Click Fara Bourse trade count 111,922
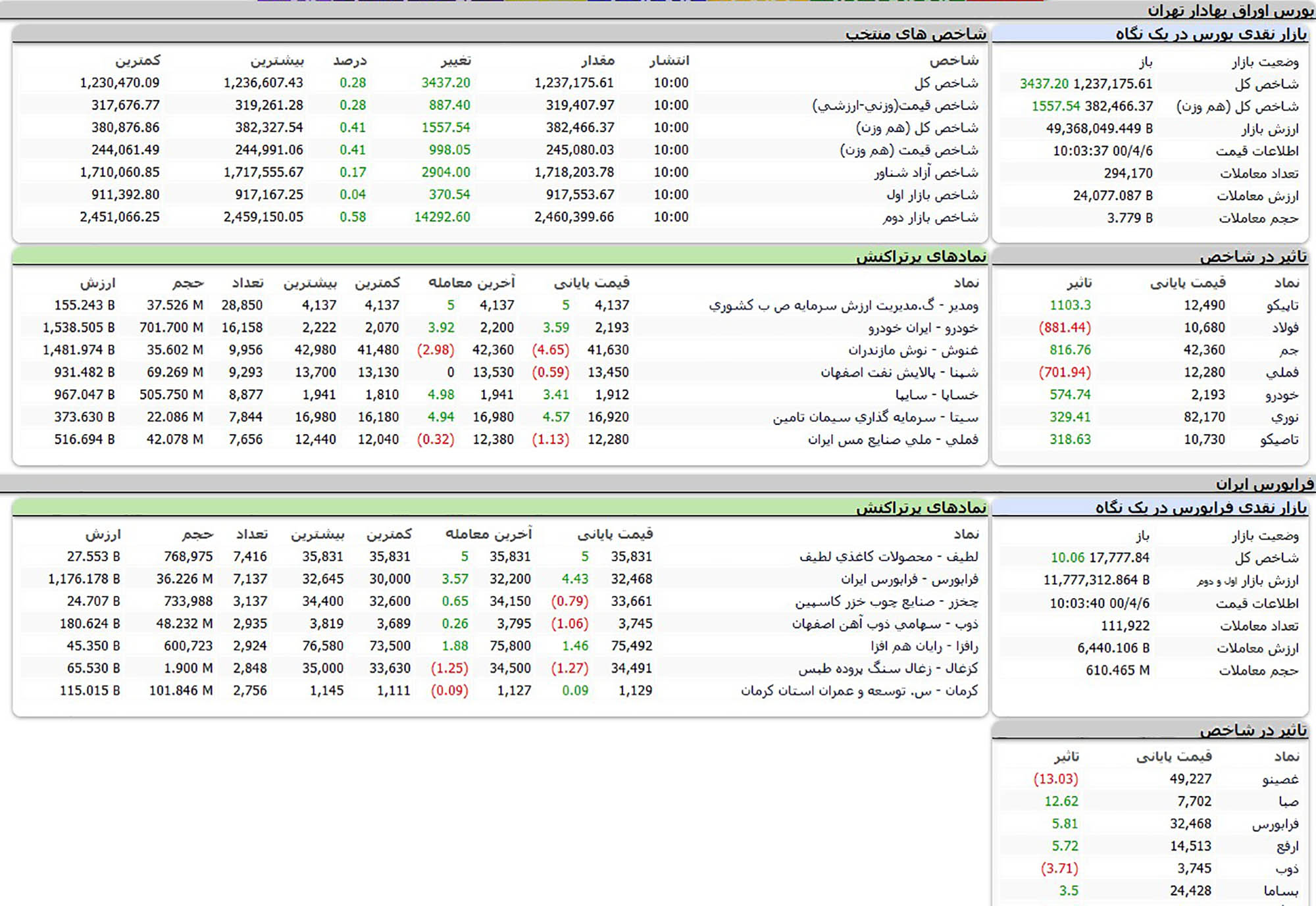The height and width of the screenshot is (906, 1316). (1125, 626)
